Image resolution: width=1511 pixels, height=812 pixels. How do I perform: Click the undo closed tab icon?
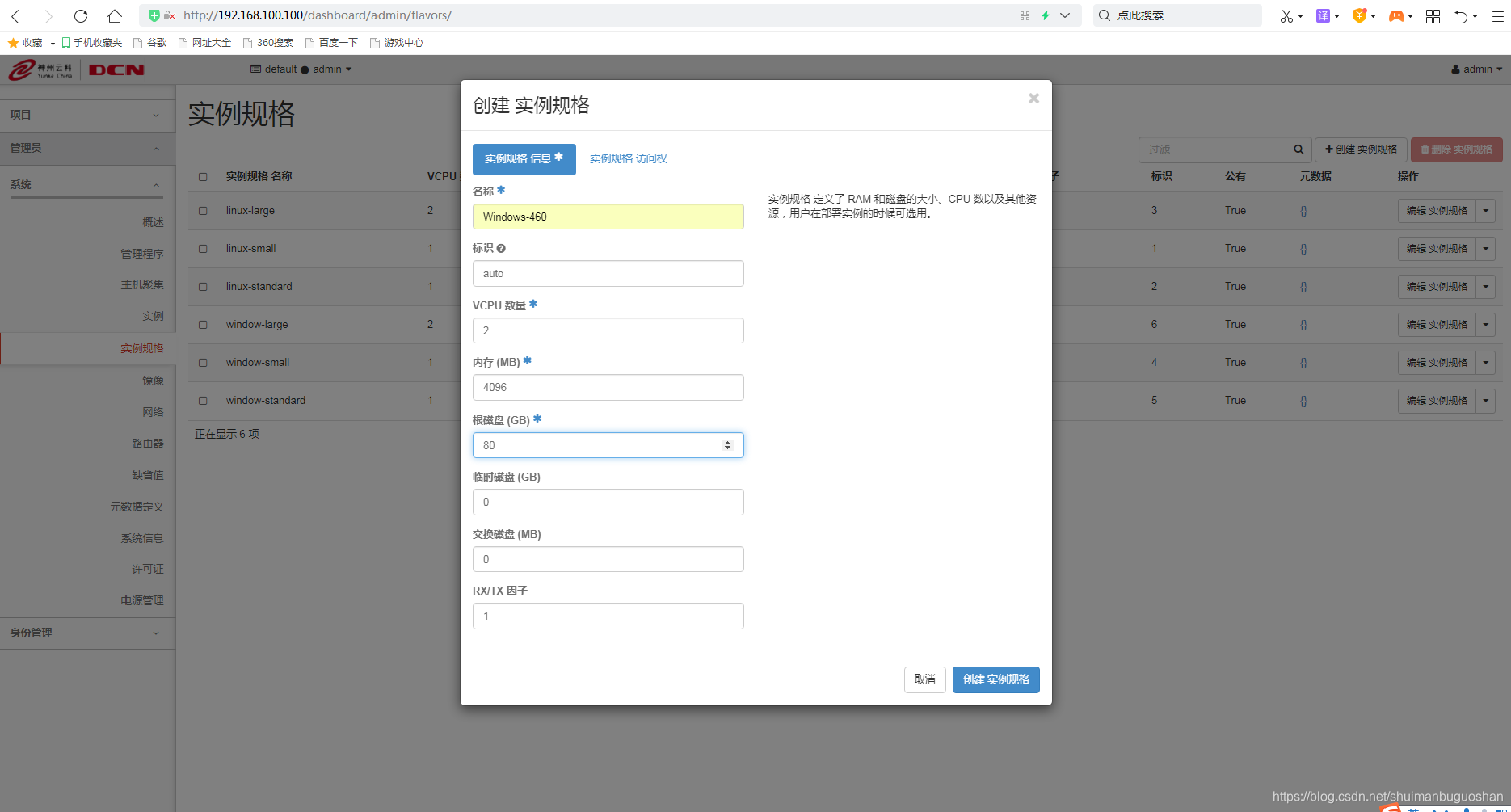tap(1461, 15)
